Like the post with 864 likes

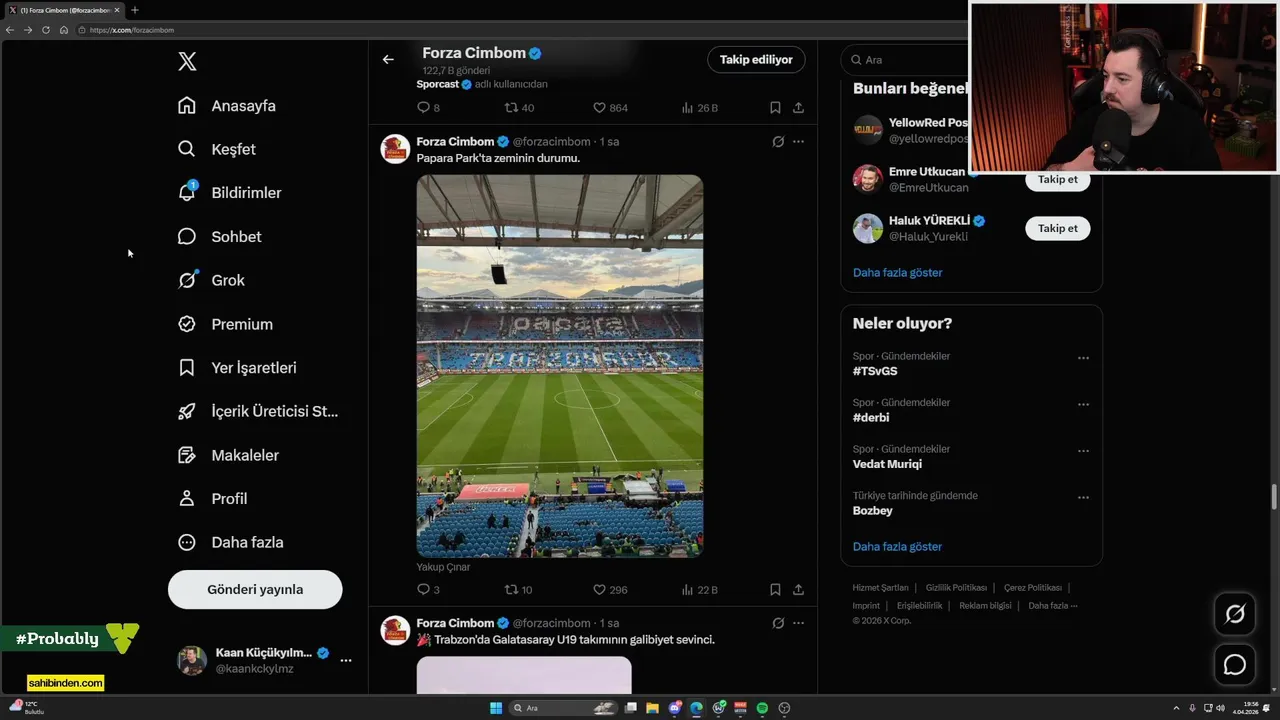[x=610, y=108]
